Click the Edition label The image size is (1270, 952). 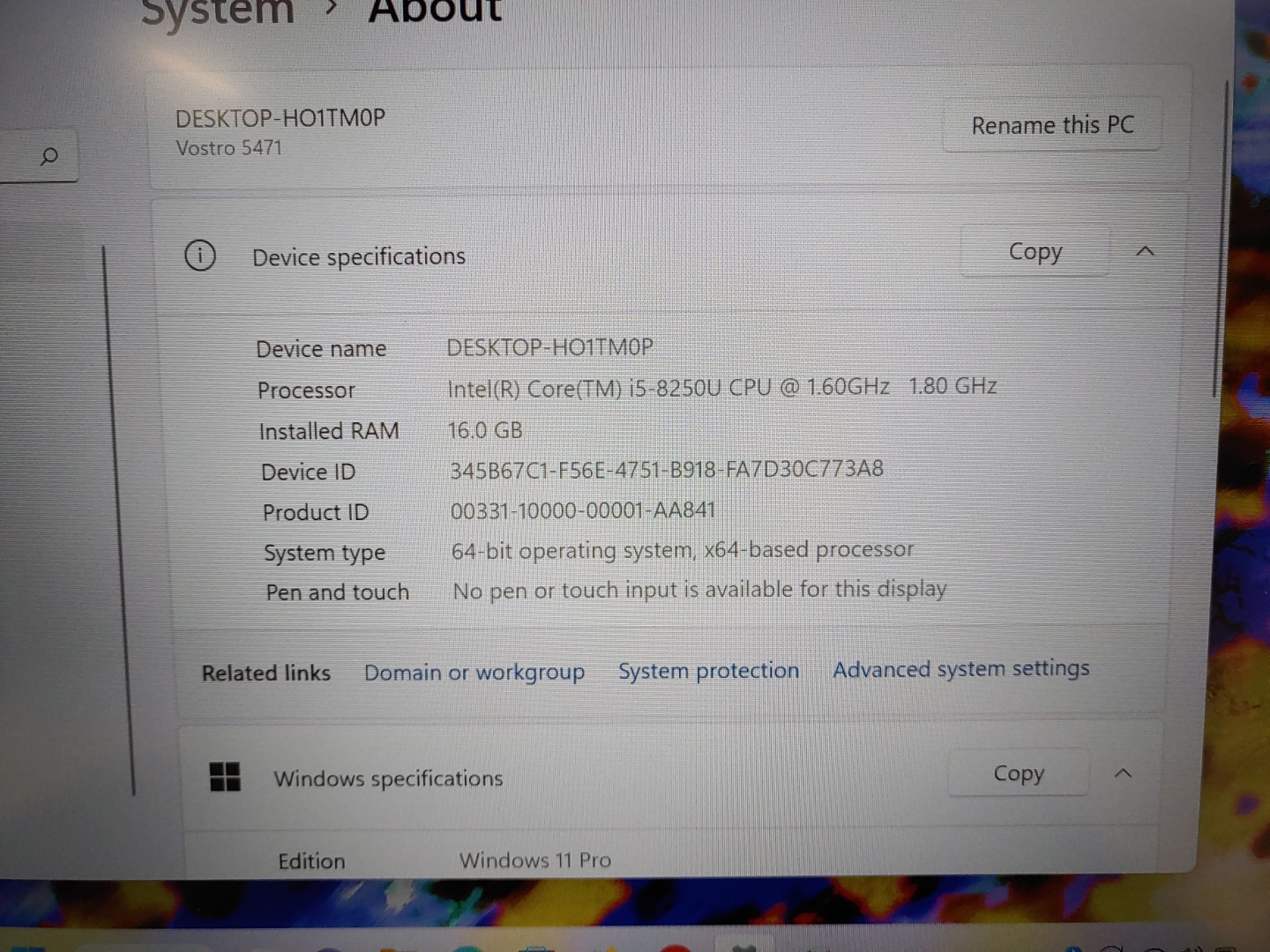point(311,861)
